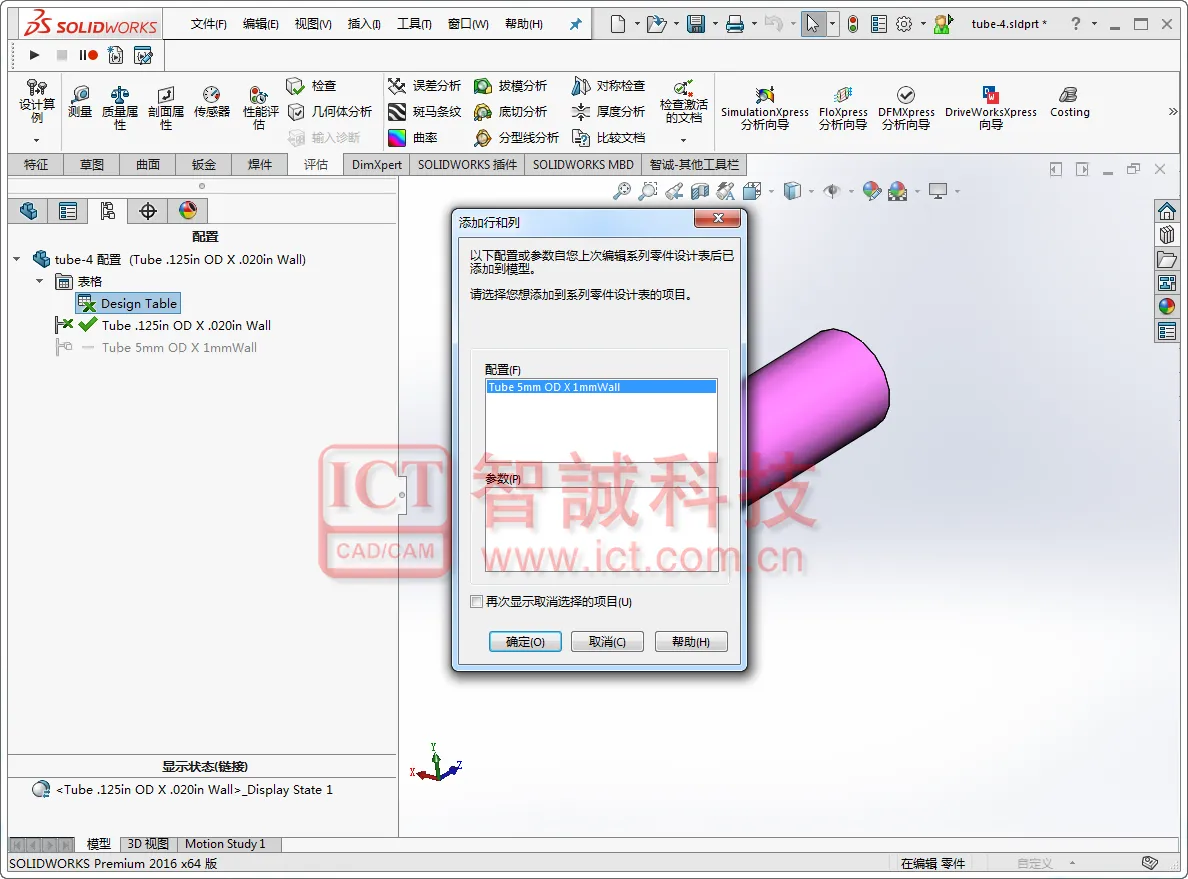Open FeatureManager design tree tab icon
Screen dimensions: 1188x879
pyautogui.click(x=29, y=211)
